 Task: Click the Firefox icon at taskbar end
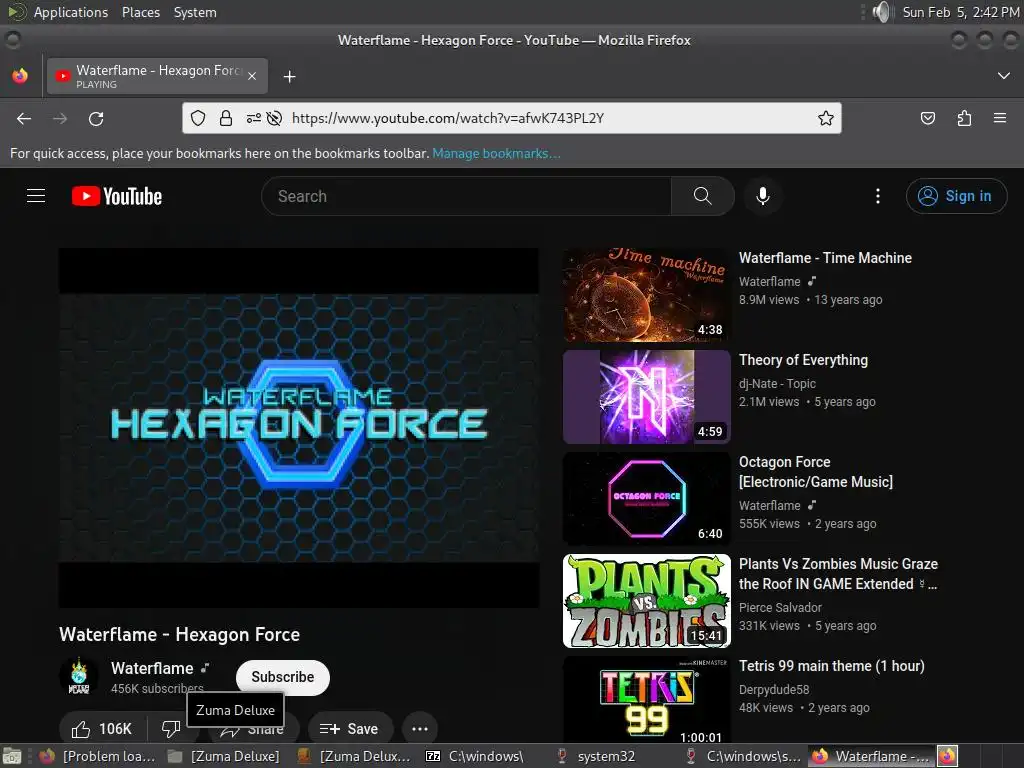click(x=948, y=756)
